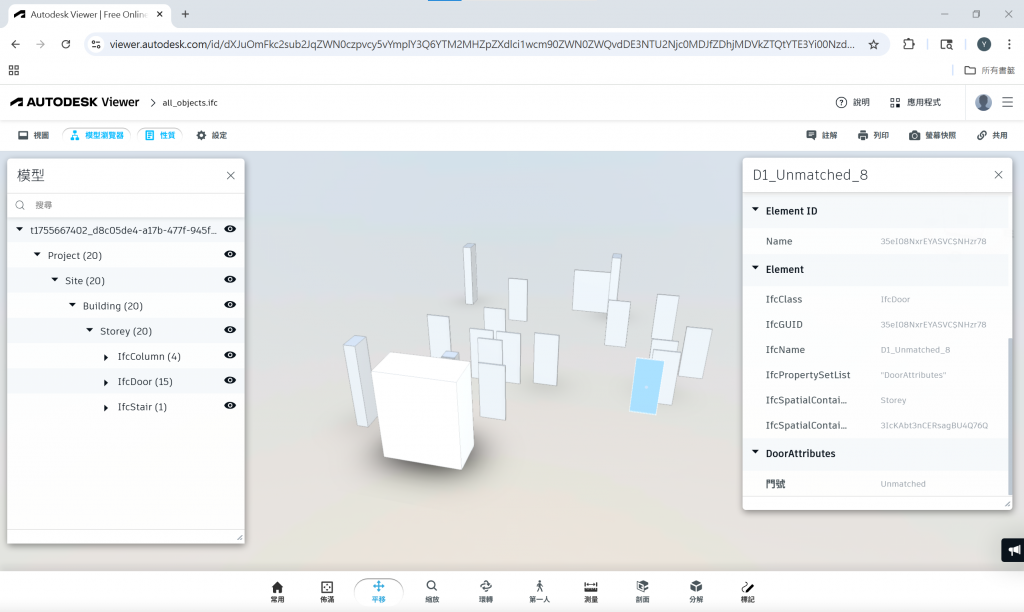Viewport: 1024px width, 612px height.
Task: Toggle the Properties (性質) panel button
Action: click(160, 135)
